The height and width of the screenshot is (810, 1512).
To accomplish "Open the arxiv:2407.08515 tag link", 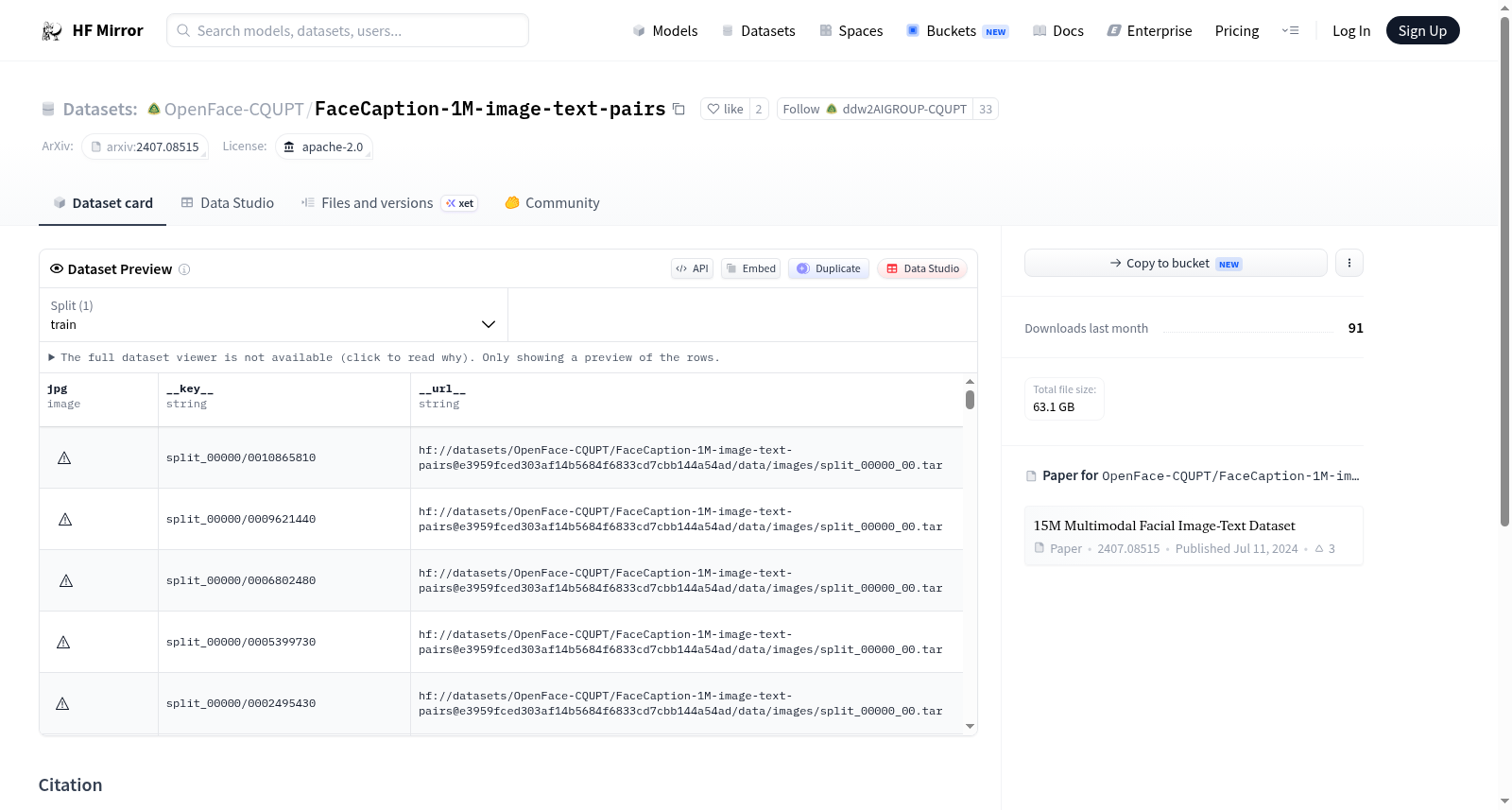I will 145,146.
